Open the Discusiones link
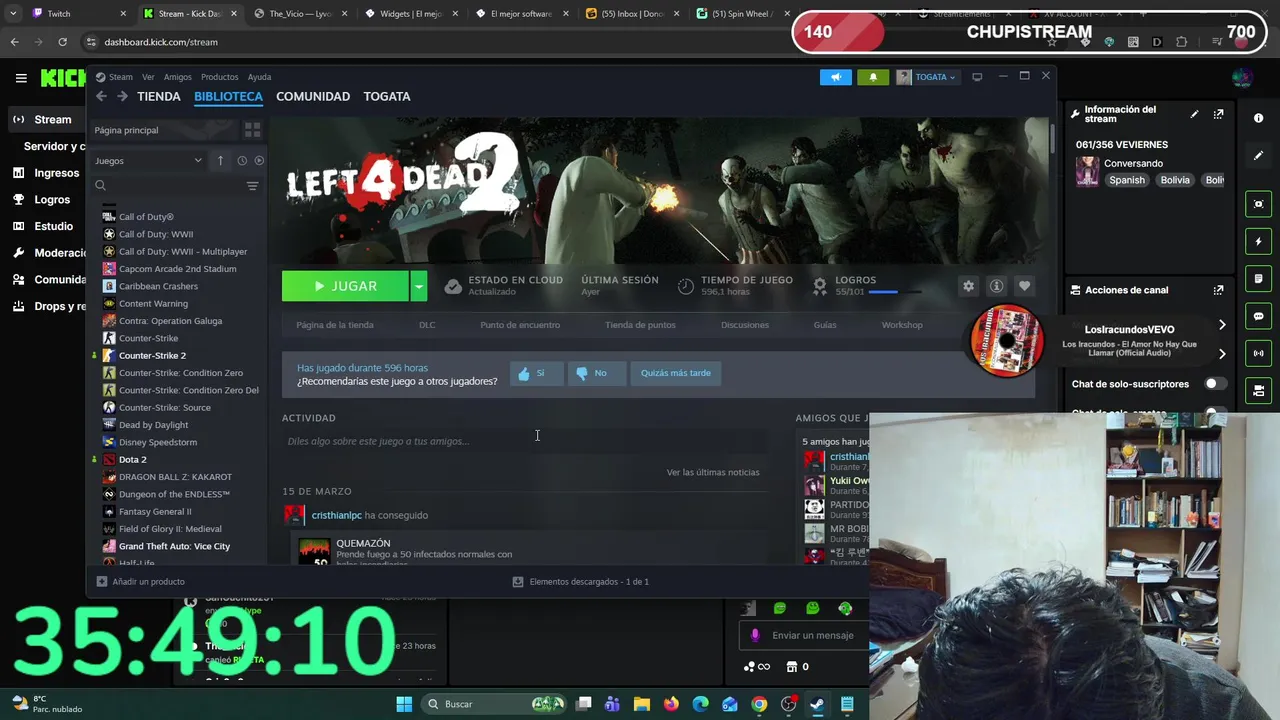 745,325
